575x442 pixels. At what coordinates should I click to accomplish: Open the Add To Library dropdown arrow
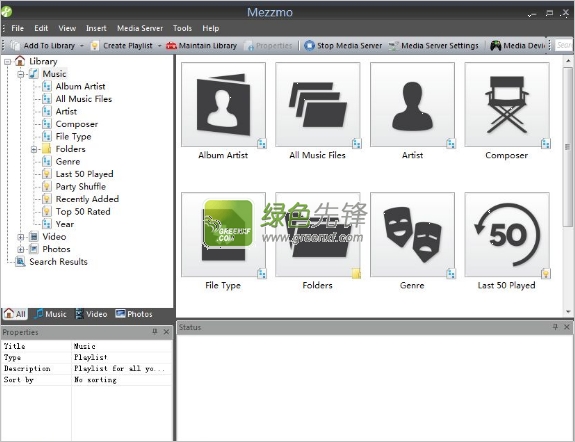(x=82, y=46)
